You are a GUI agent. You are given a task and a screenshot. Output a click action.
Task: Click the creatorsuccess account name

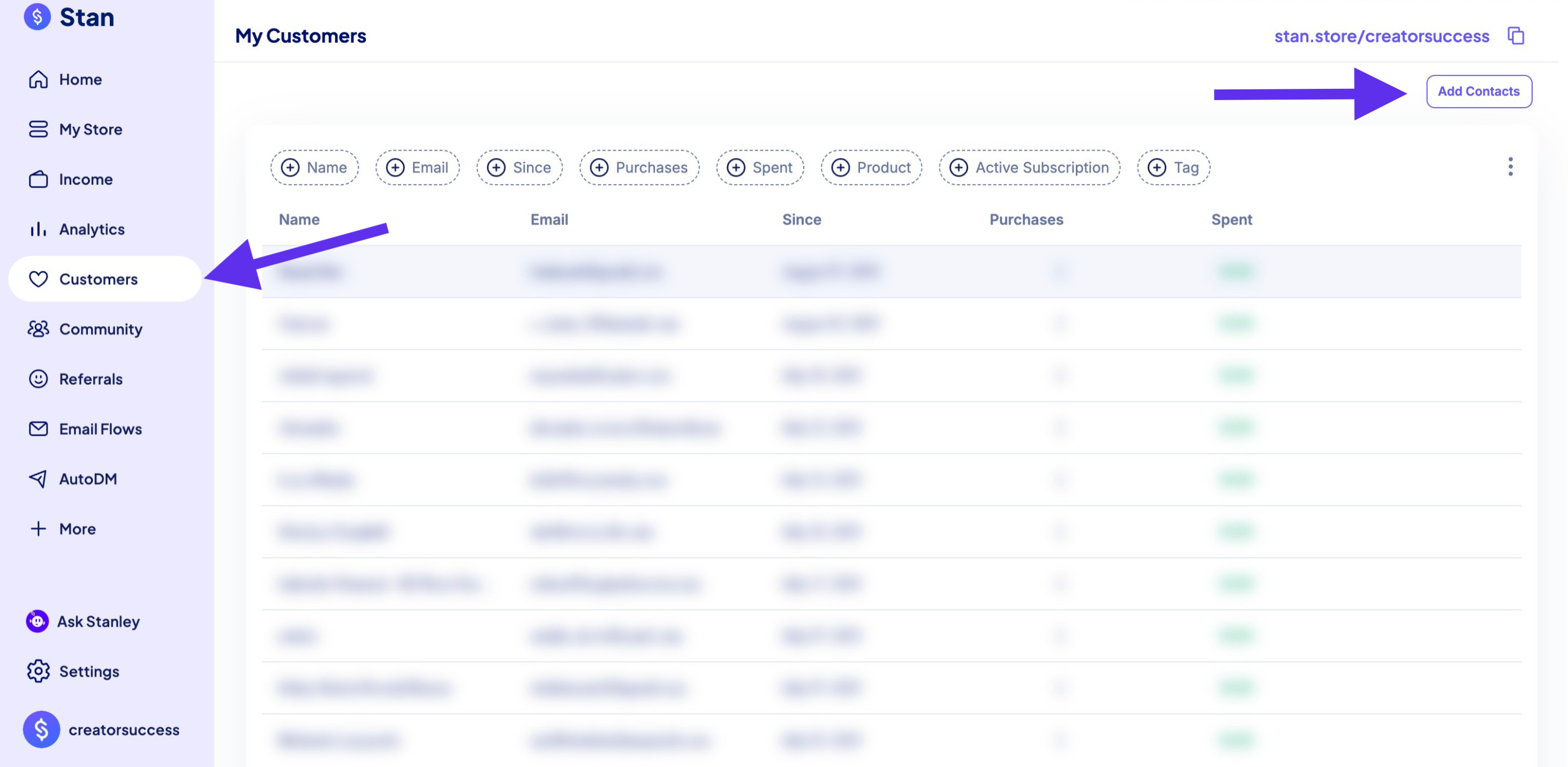coord(124,730)
